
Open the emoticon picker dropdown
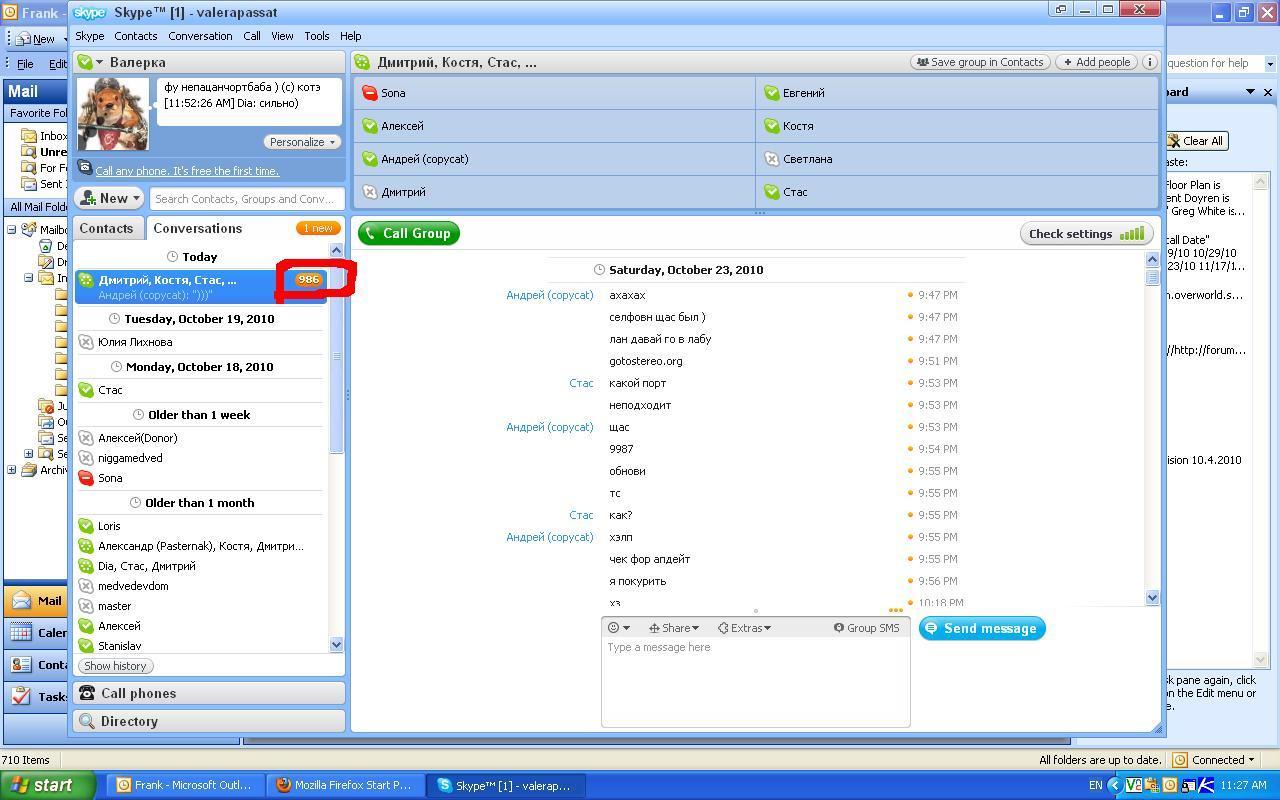(619, 628)
